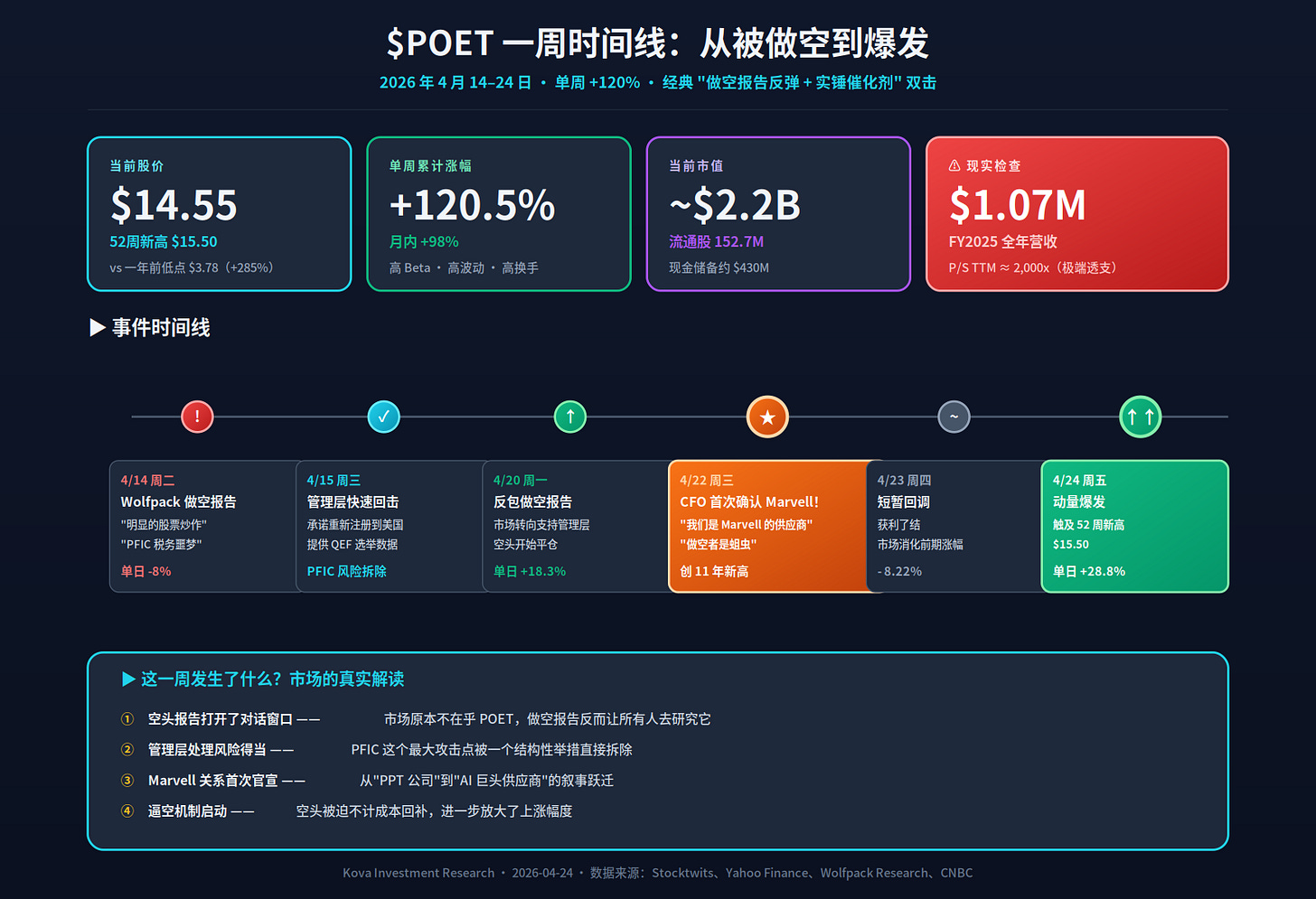Screen dimensions: 1316x899
Task: Click '管理层快速回击' event title
Action: click(353, 502)
